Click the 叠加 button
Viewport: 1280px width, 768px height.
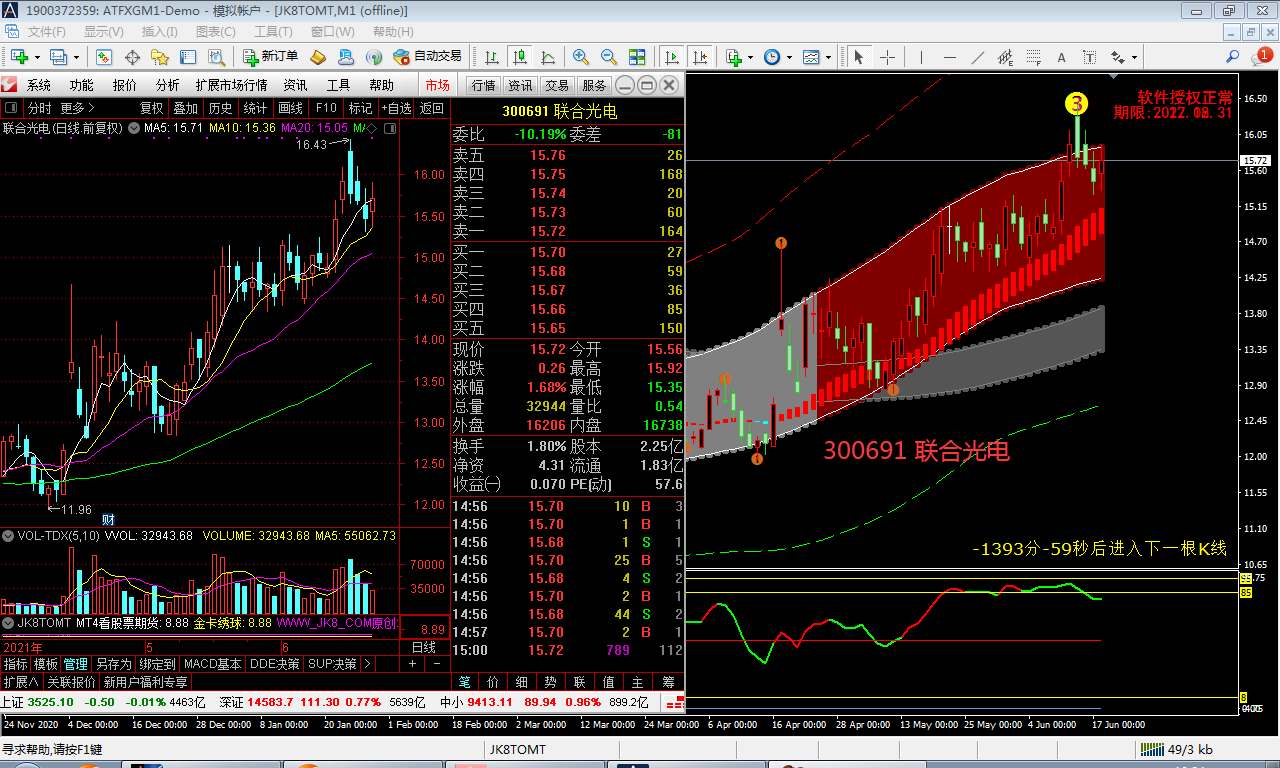pos(185,108)
